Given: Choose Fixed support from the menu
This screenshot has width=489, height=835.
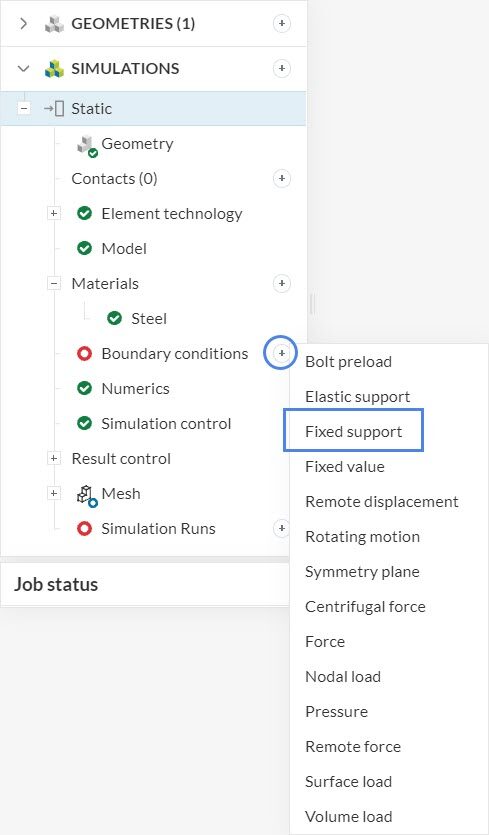Looking at the screenshot, I should [x=354, y=431].
